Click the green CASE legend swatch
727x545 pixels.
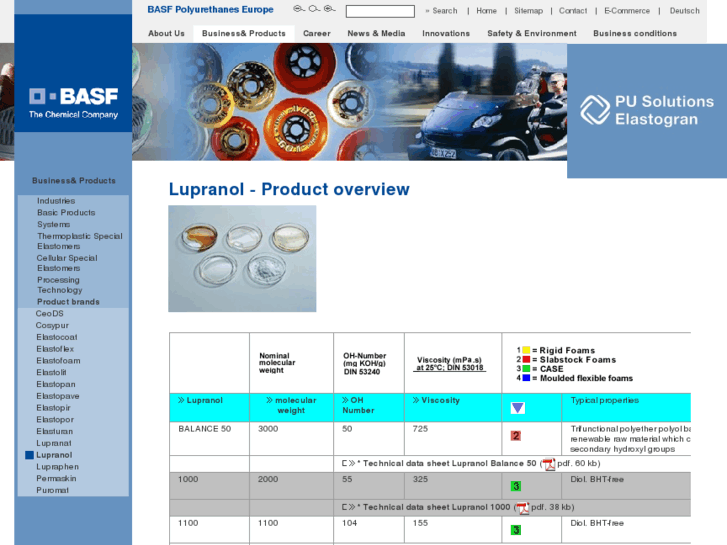pyautogui.click(x=526, y=369)
